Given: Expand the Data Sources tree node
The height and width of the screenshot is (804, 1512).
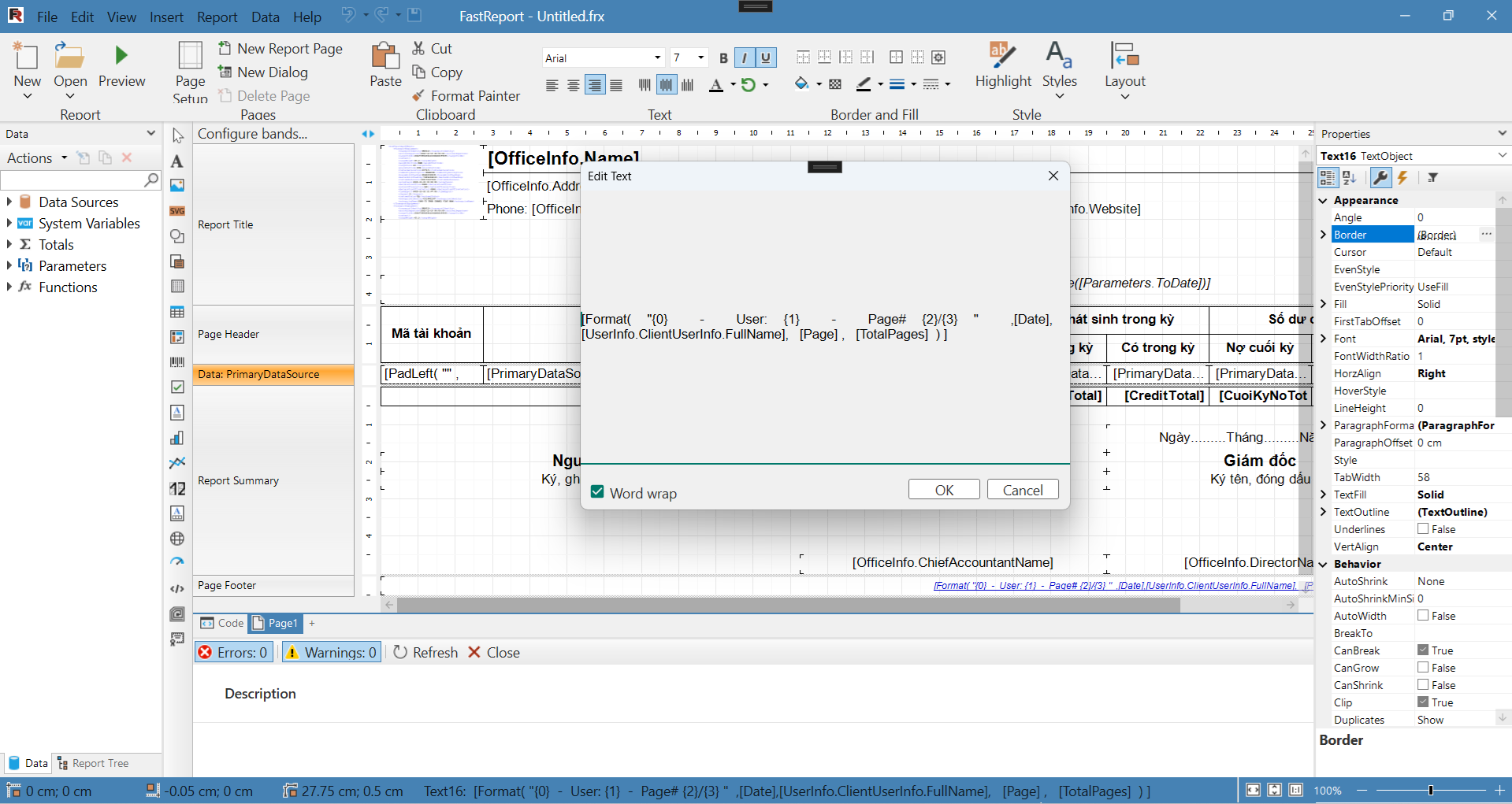Looking at the screenshot, I should click(x=9, y=202).
